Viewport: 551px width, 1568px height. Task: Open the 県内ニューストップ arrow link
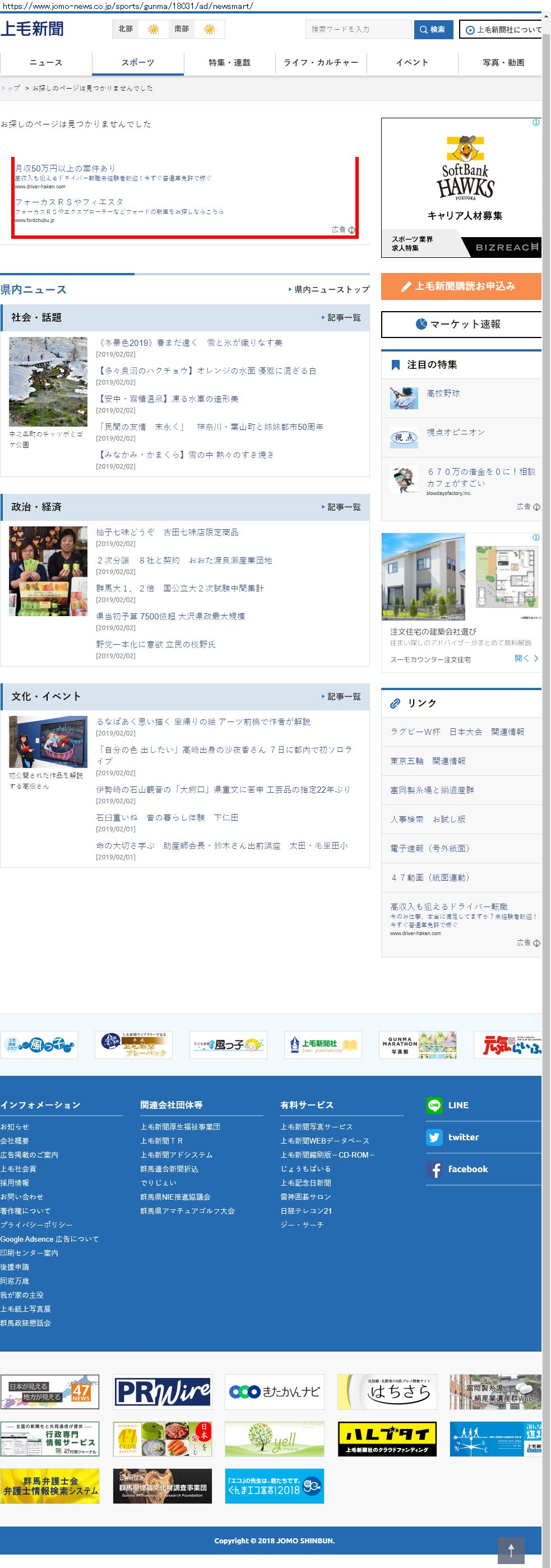(x=329, y=290)
